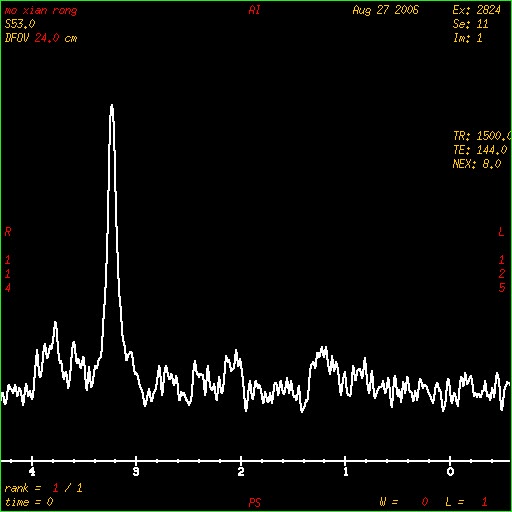Click the S53.0 slice location label
Viewport: 512px width, 512px height.
pyautogui.click(x=20, y=24)
